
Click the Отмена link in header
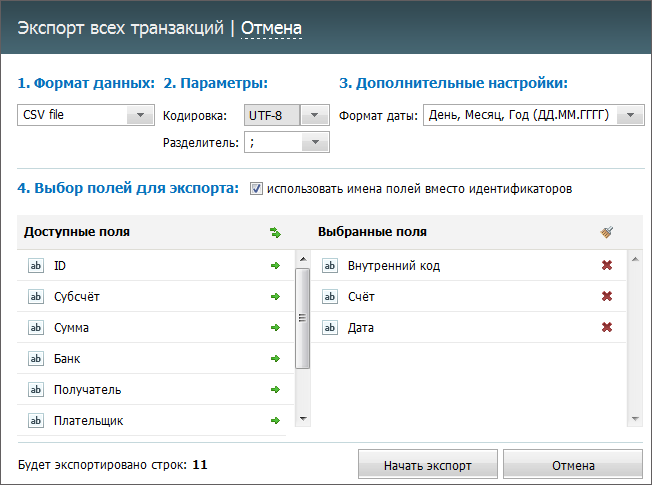[272, 28]
